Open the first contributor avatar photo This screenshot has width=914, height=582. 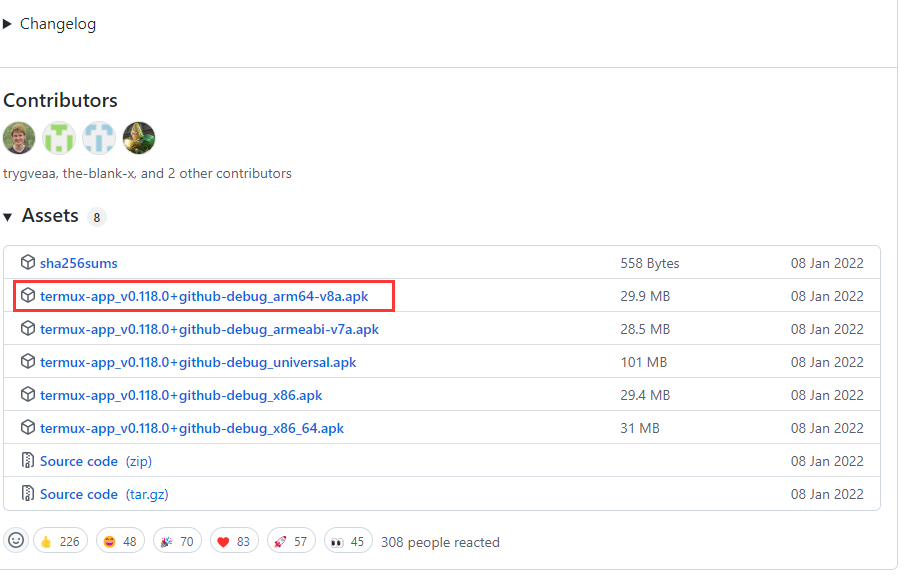tap(19, 138)
